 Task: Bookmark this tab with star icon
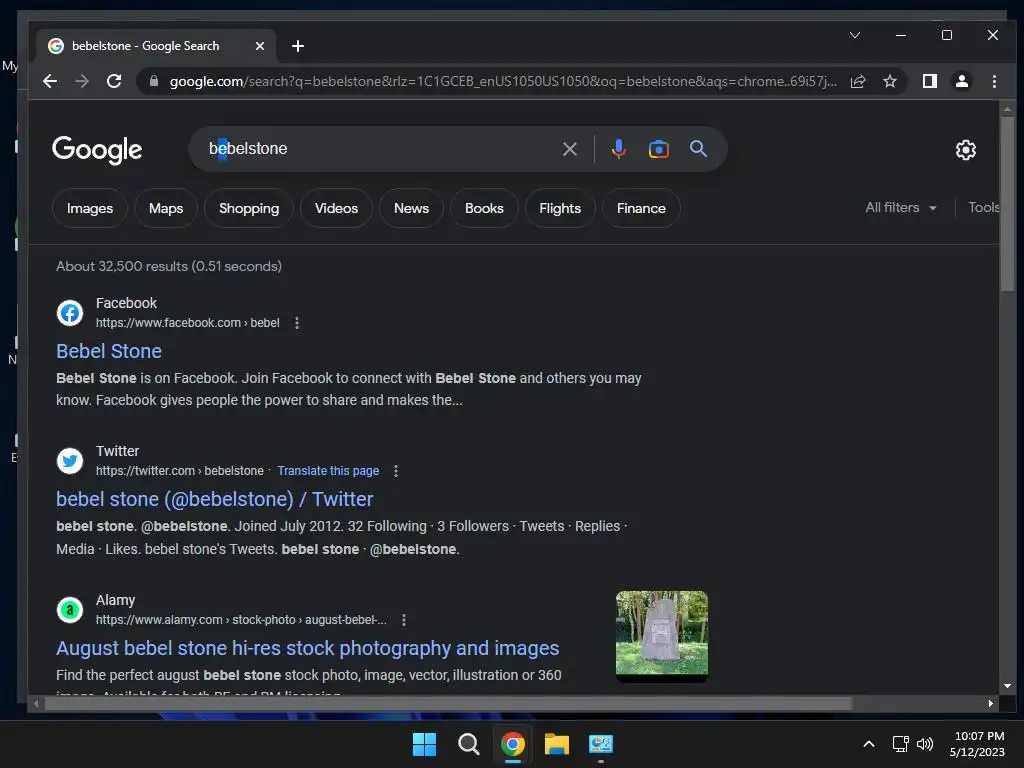point(889,81)
